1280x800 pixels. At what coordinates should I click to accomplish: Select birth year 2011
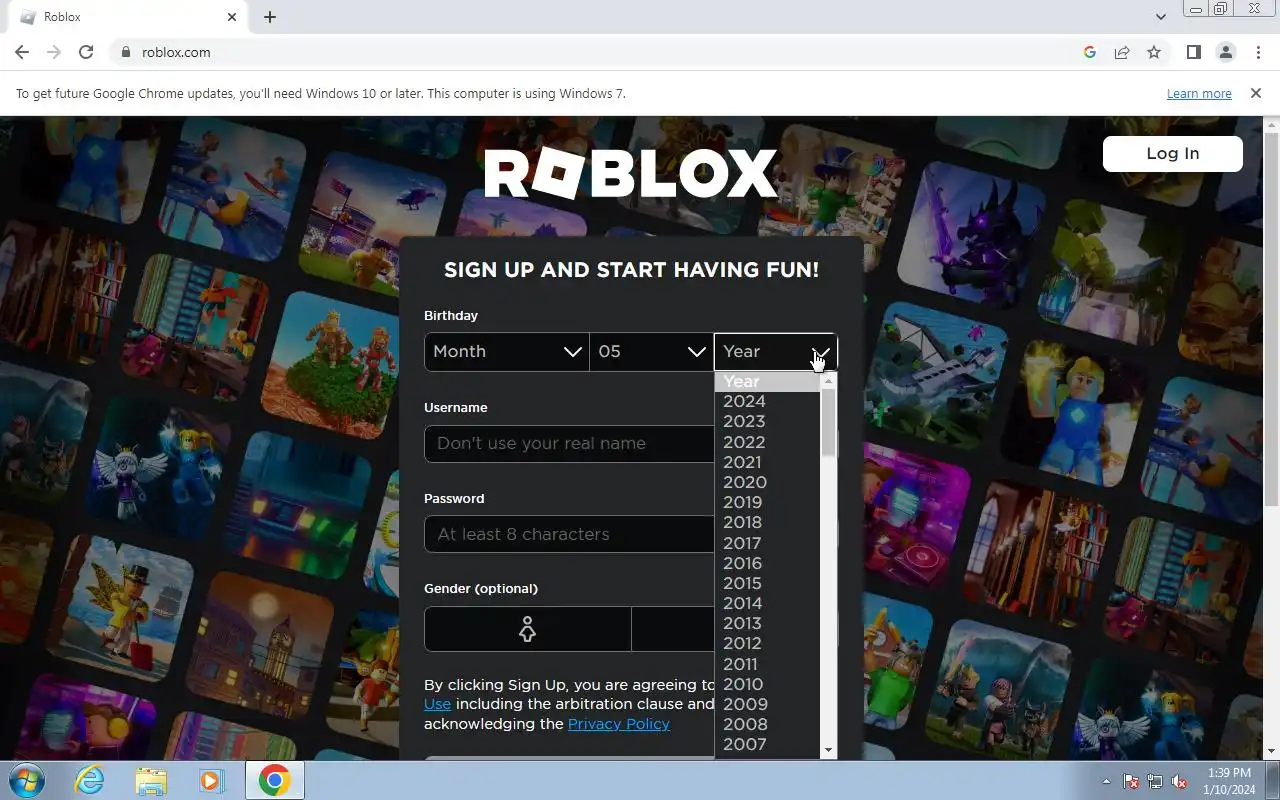768,664
